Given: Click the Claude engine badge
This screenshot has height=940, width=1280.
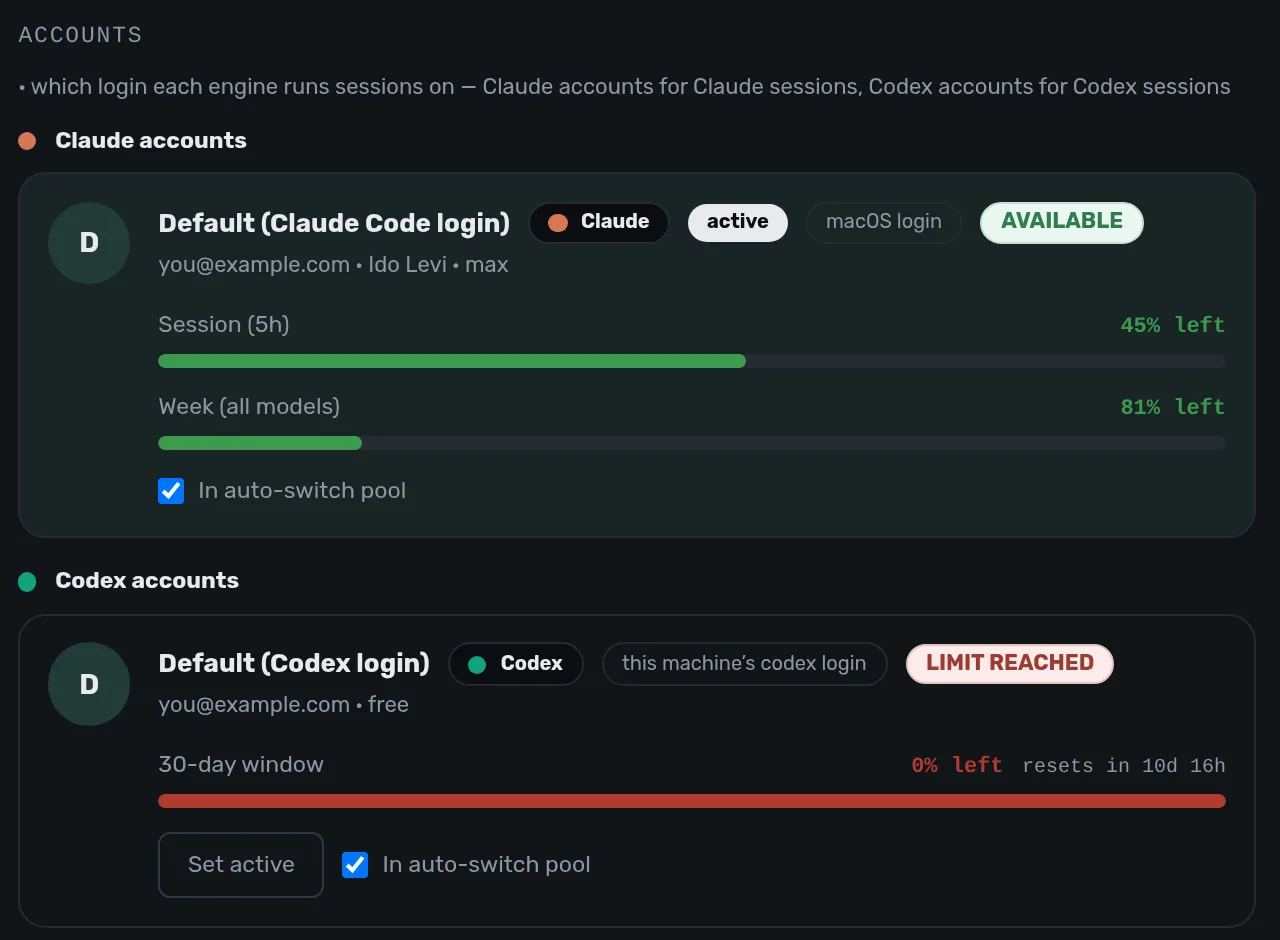Looking at the screenshot, I should pos(599,222).
